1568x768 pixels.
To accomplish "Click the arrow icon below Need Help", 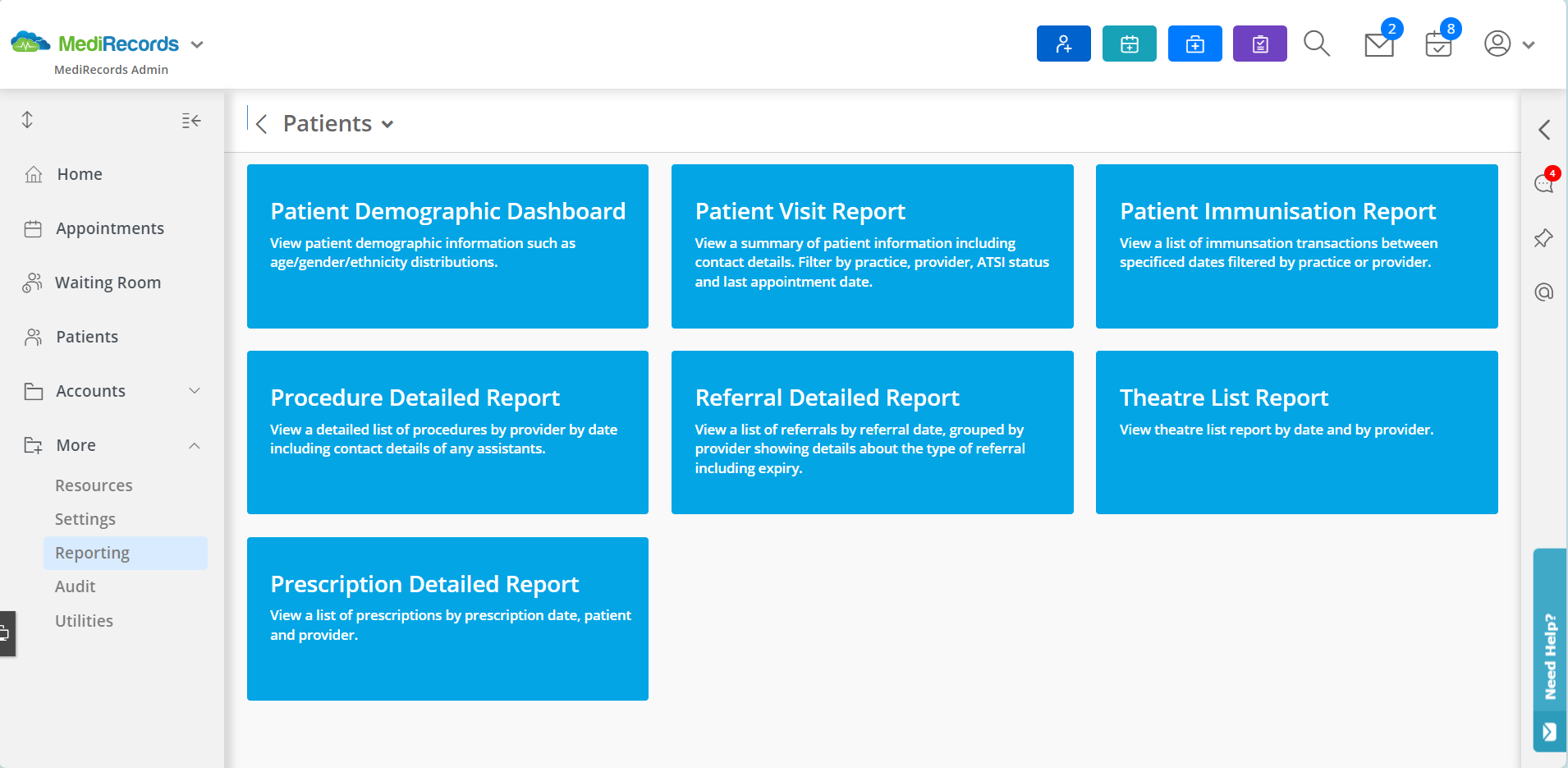I will coord(1549,732).
